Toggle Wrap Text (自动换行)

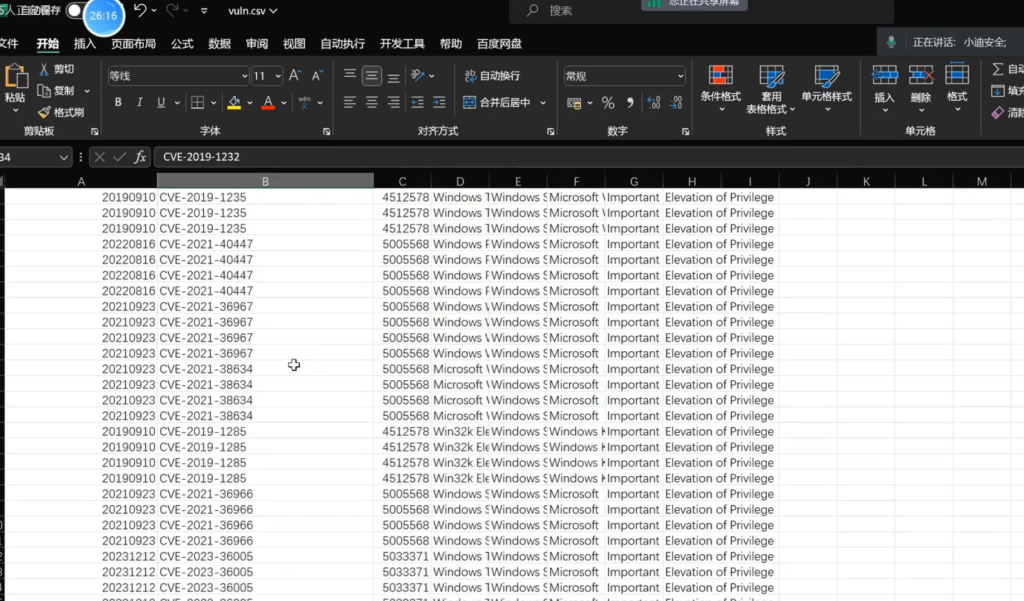[492, 76]
